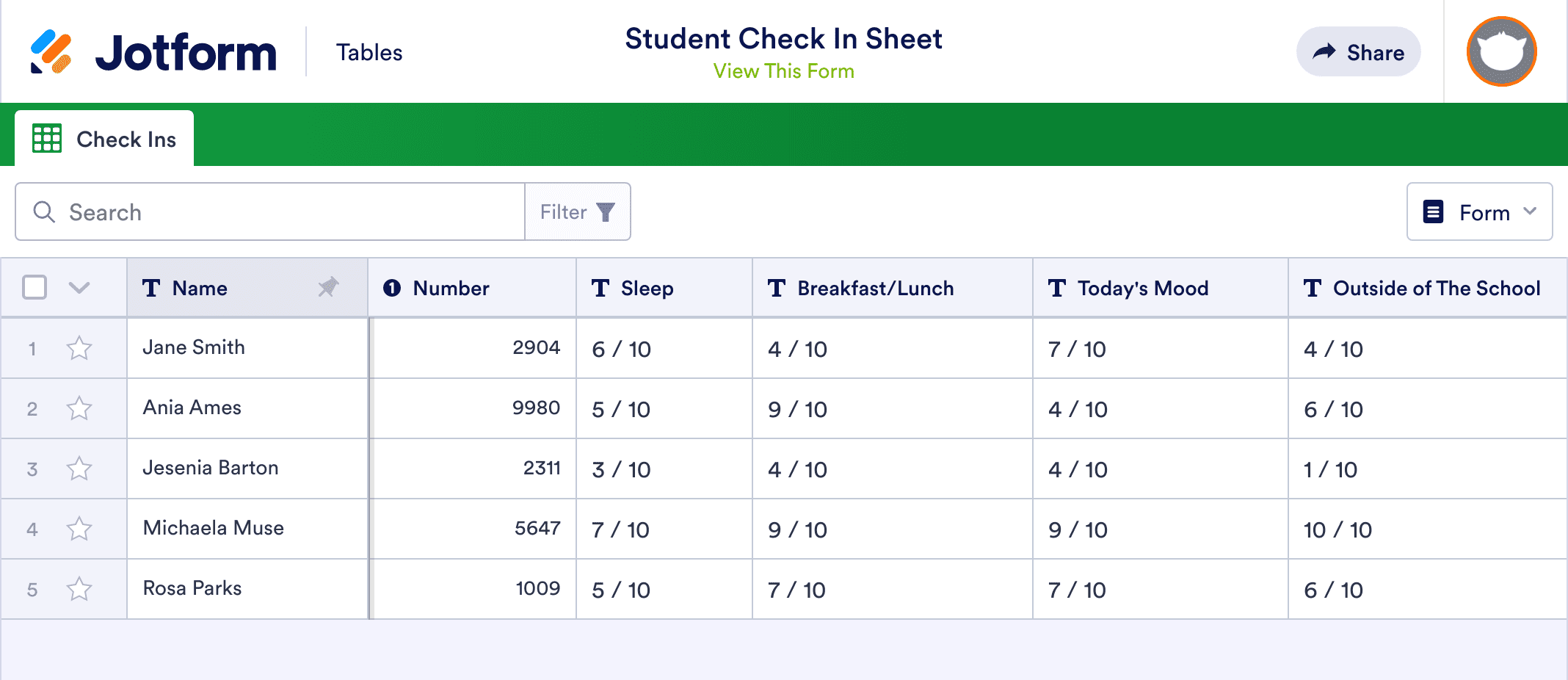
Task: Select Tables in the top navigation
Action: tap(369, 51)
